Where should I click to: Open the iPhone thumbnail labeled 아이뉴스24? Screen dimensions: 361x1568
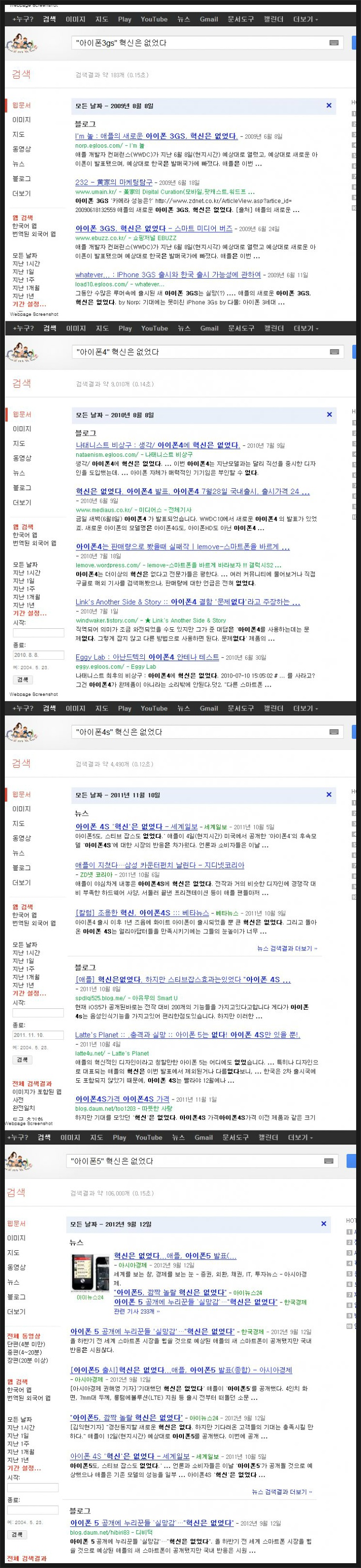tap(90, 1272)
